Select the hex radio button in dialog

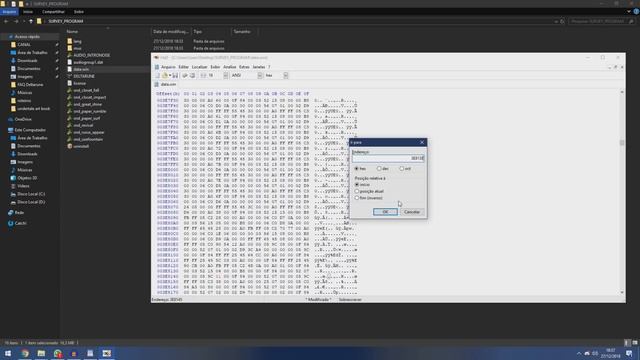[x=357, y=169]
